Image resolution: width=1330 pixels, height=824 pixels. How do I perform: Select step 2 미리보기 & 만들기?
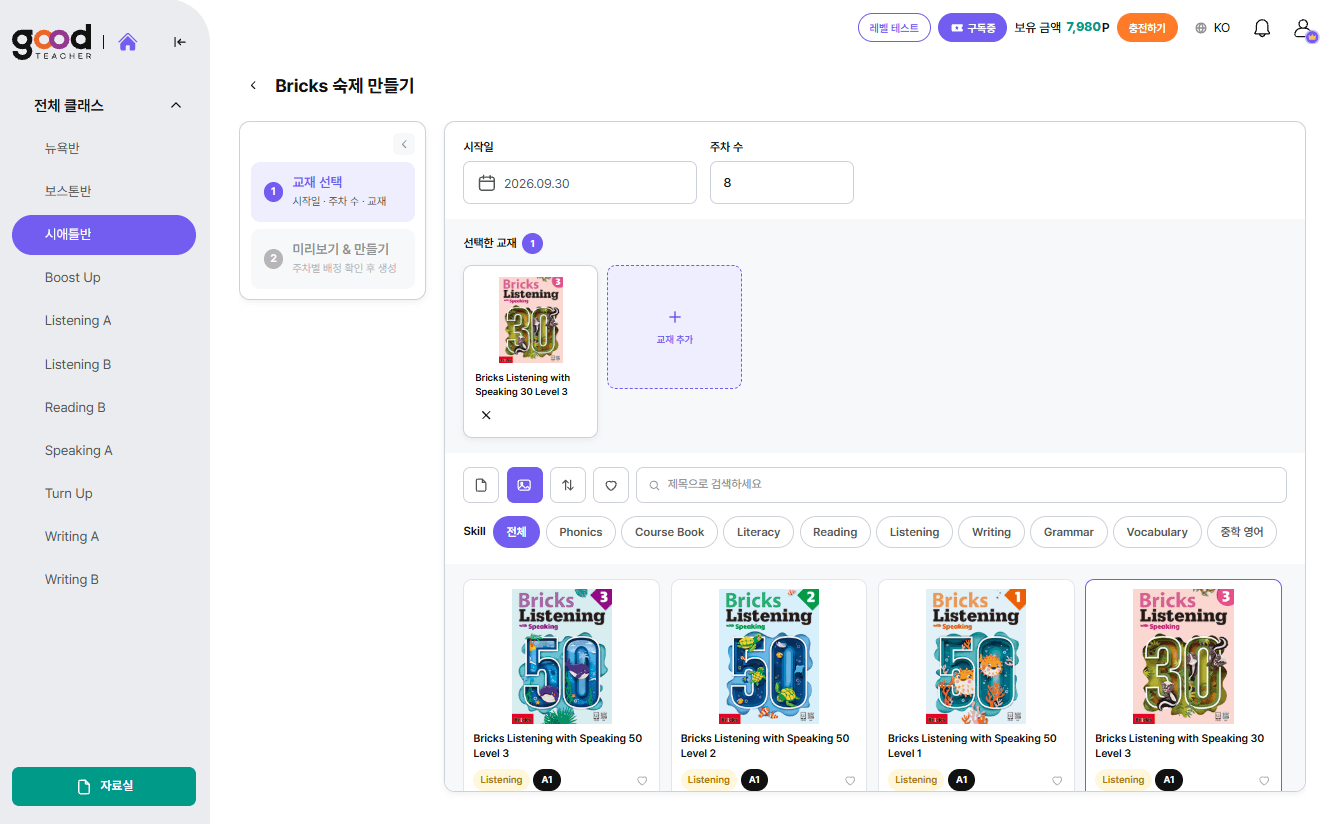[333, 258]
